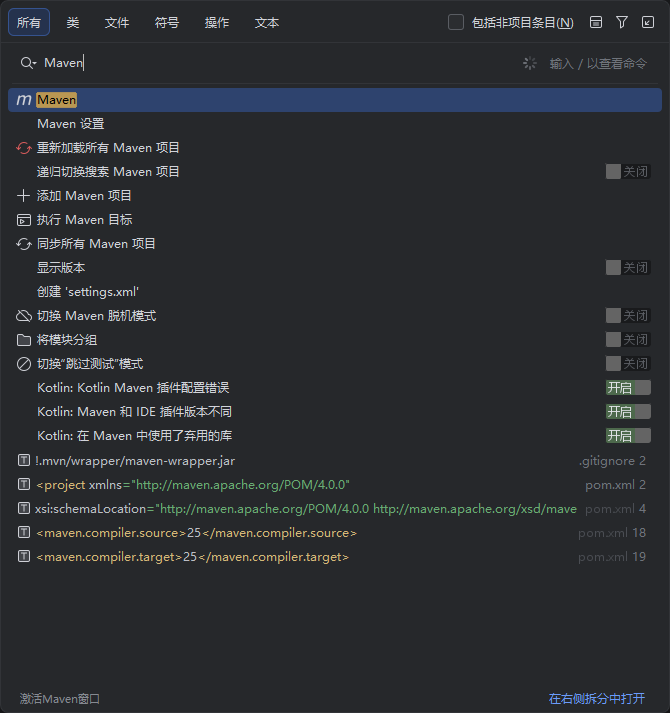Screen dimensions: 670x713
Task: Go to the 操作 tab
Action: [x=217, y=22]
